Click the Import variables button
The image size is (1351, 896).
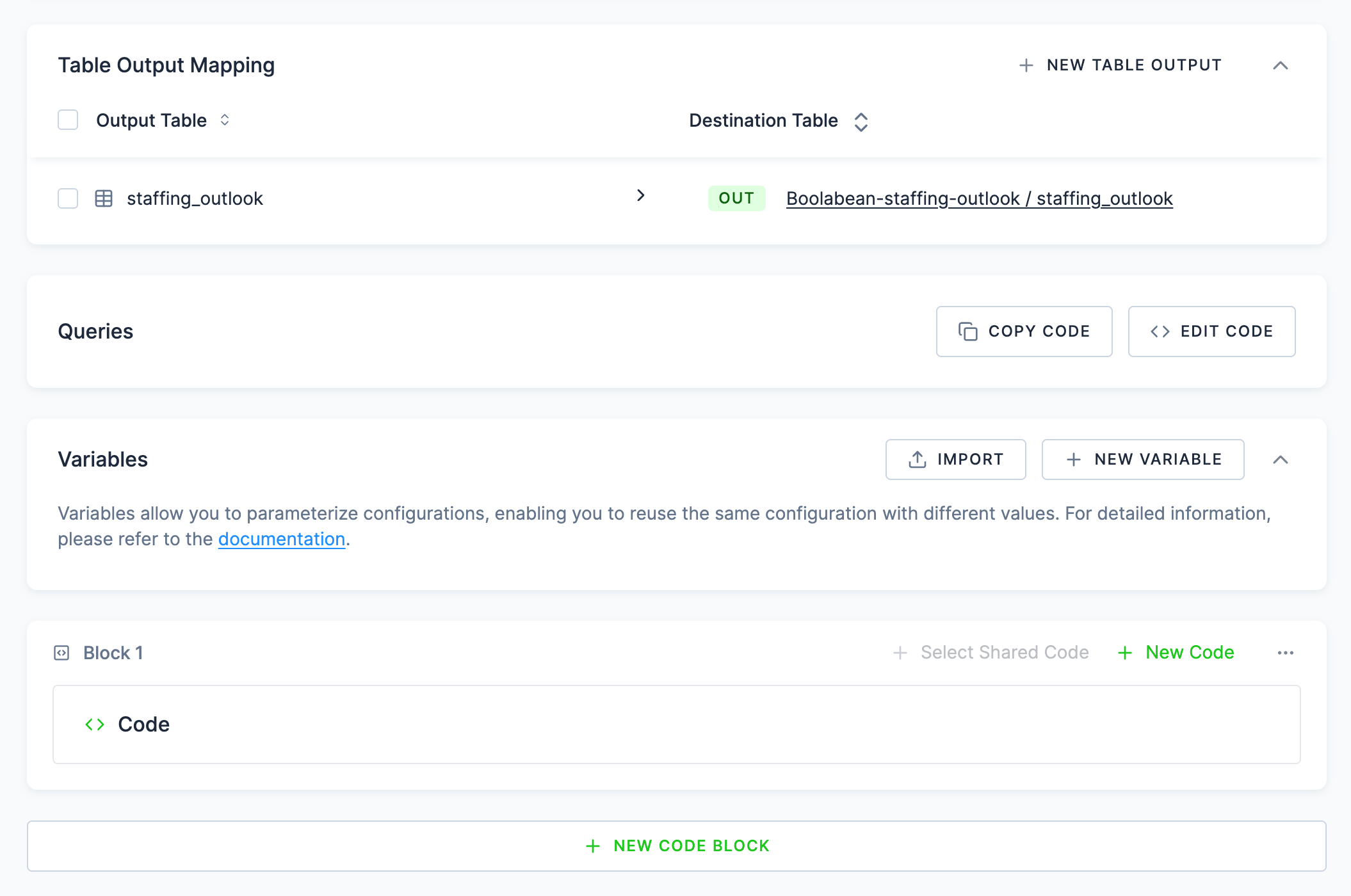[x=955, y=460]
